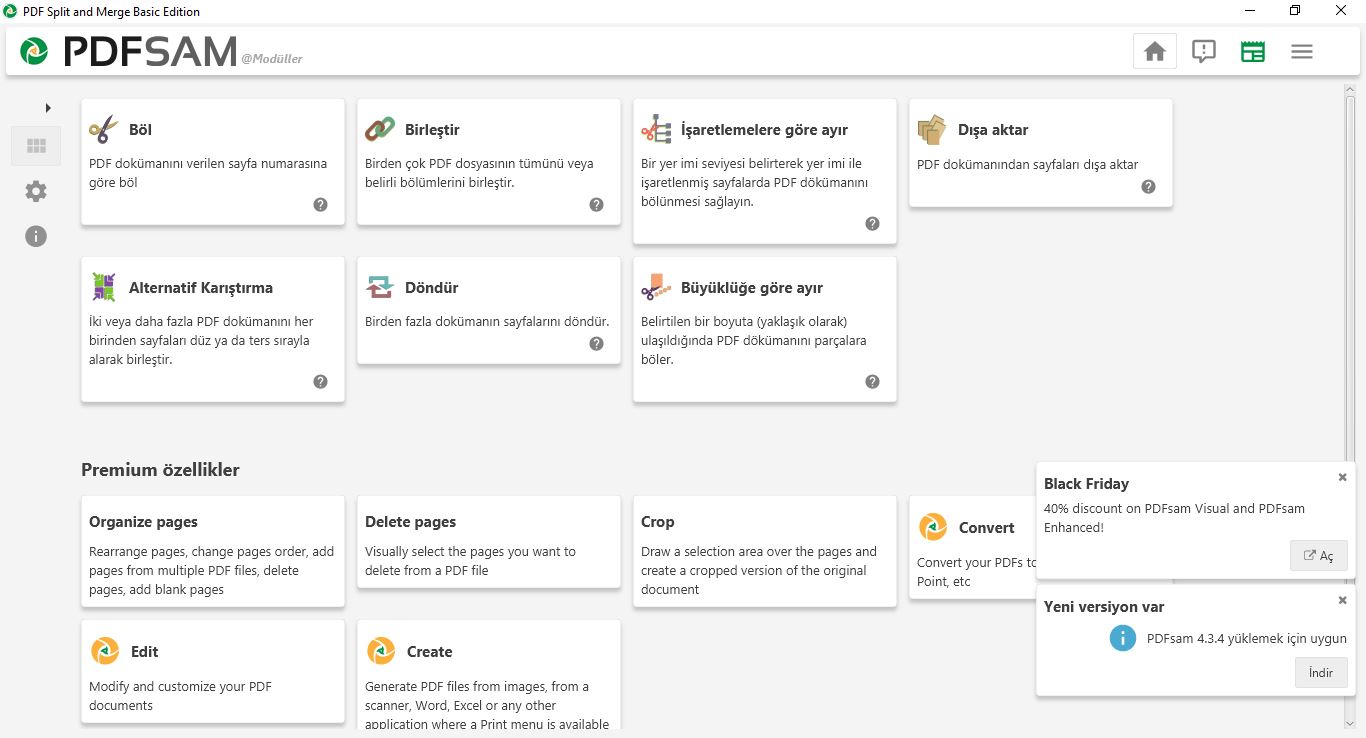
Task: Show help for İşaretlemelere göre ayır
Action: [872, 223]
